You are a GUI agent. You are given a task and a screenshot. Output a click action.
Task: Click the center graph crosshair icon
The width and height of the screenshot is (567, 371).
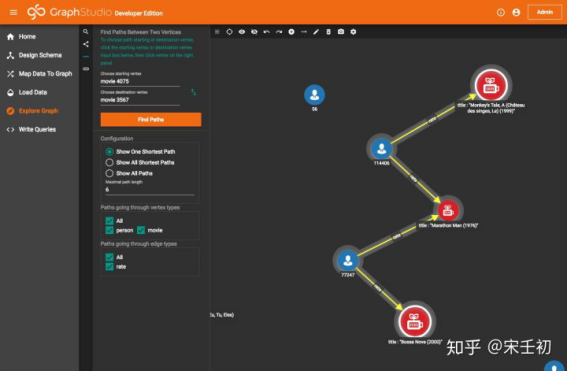(x=229, y=32)
